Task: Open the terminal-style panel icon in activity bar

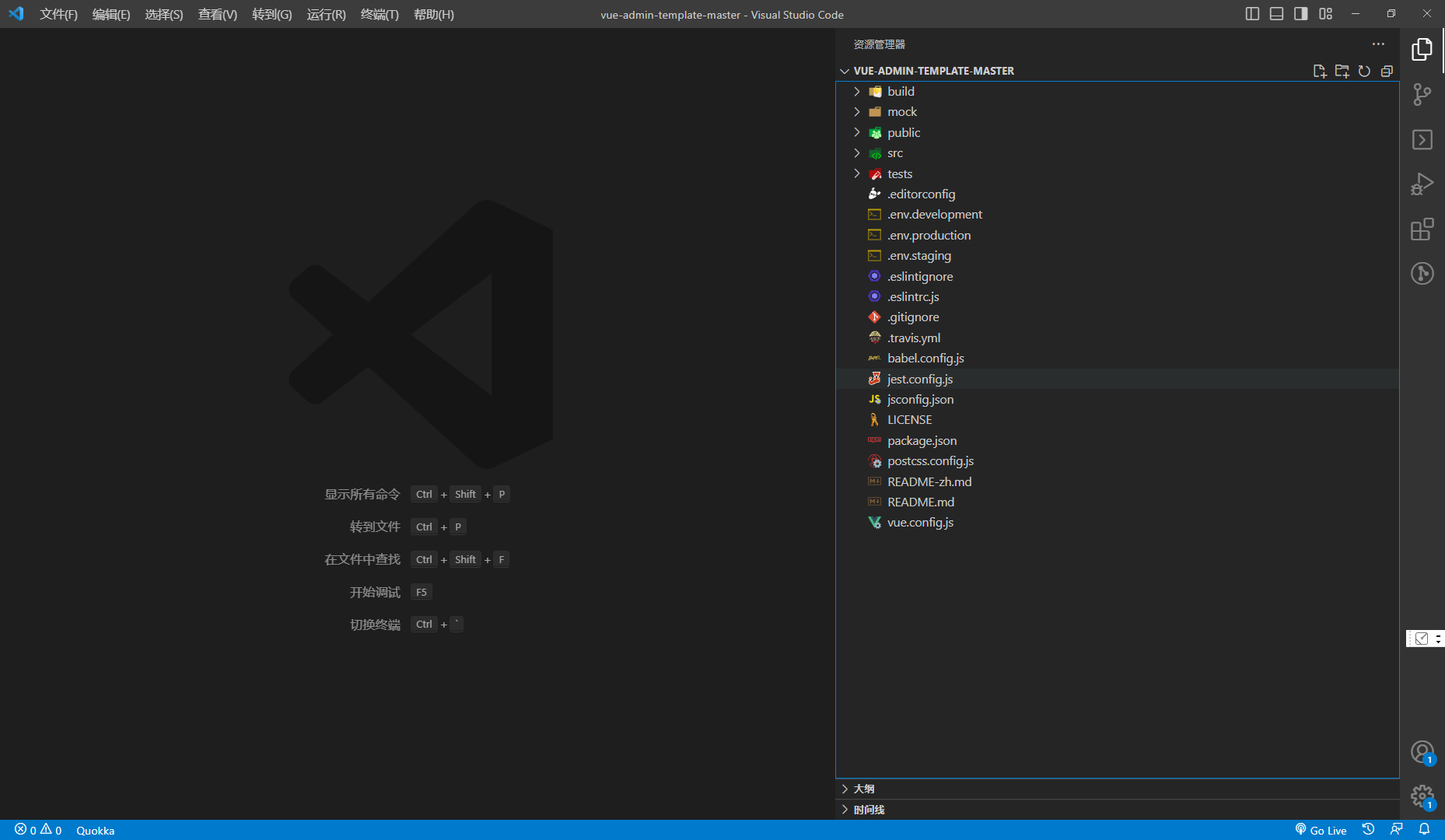Action: [1422, 140]
